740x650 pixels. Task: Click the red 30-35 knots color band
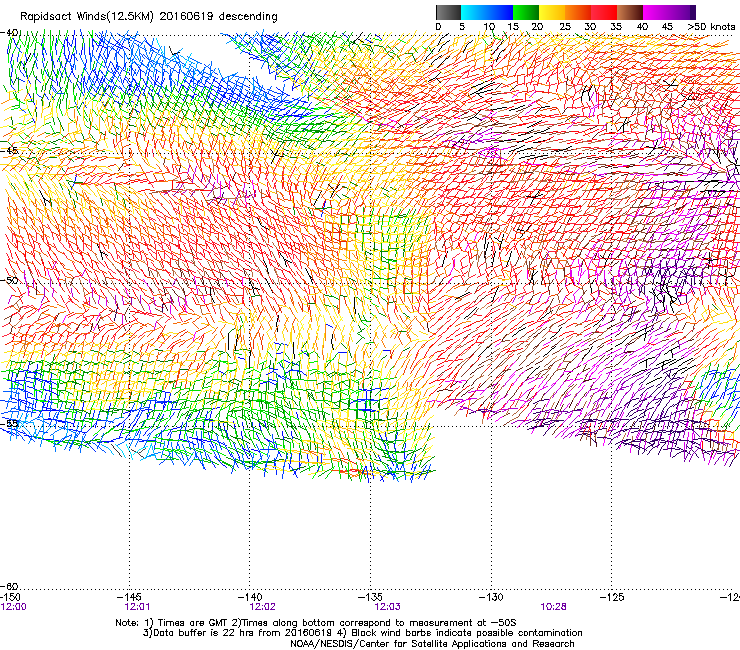604,12
